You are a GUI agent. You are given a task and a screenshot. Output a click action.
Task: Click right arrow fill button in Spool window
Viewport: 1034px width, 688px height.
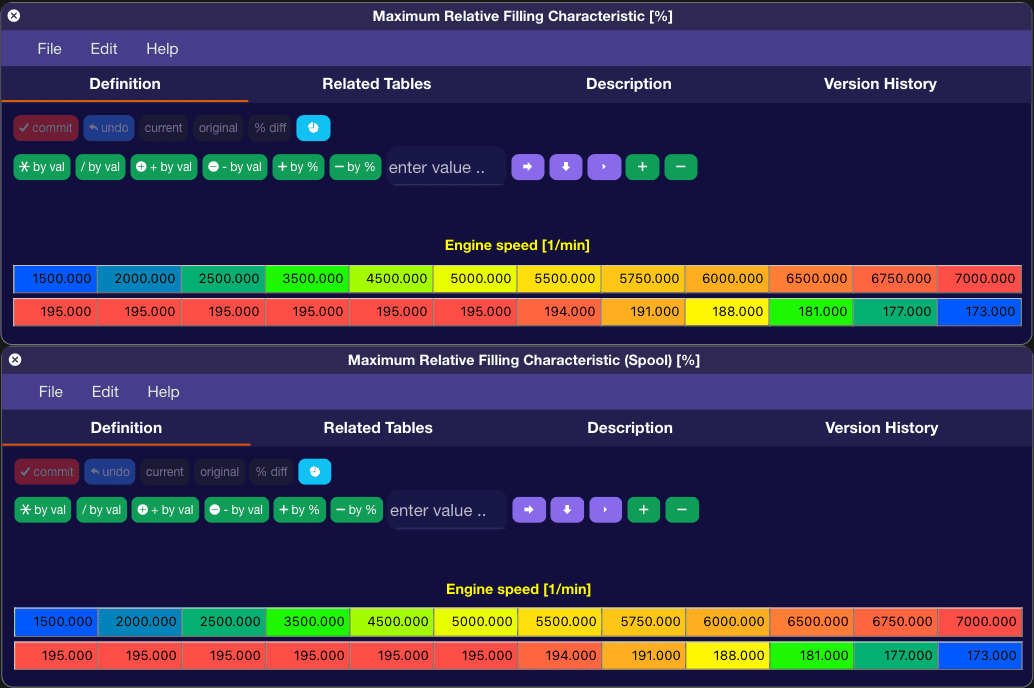tap(529, 510)
